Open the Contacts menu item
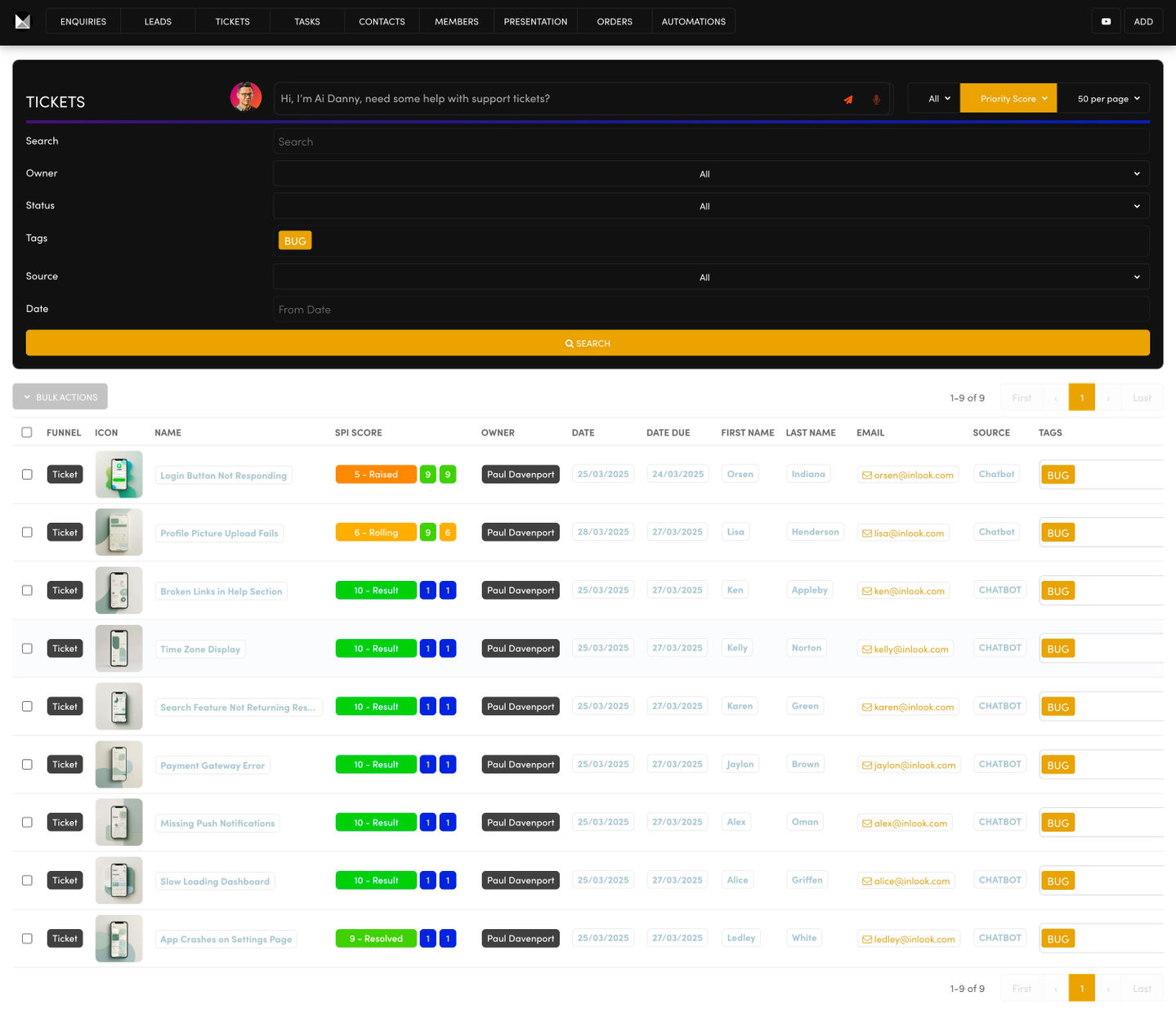Viewport: 1176px width, 1014px height. pos(382,22)
